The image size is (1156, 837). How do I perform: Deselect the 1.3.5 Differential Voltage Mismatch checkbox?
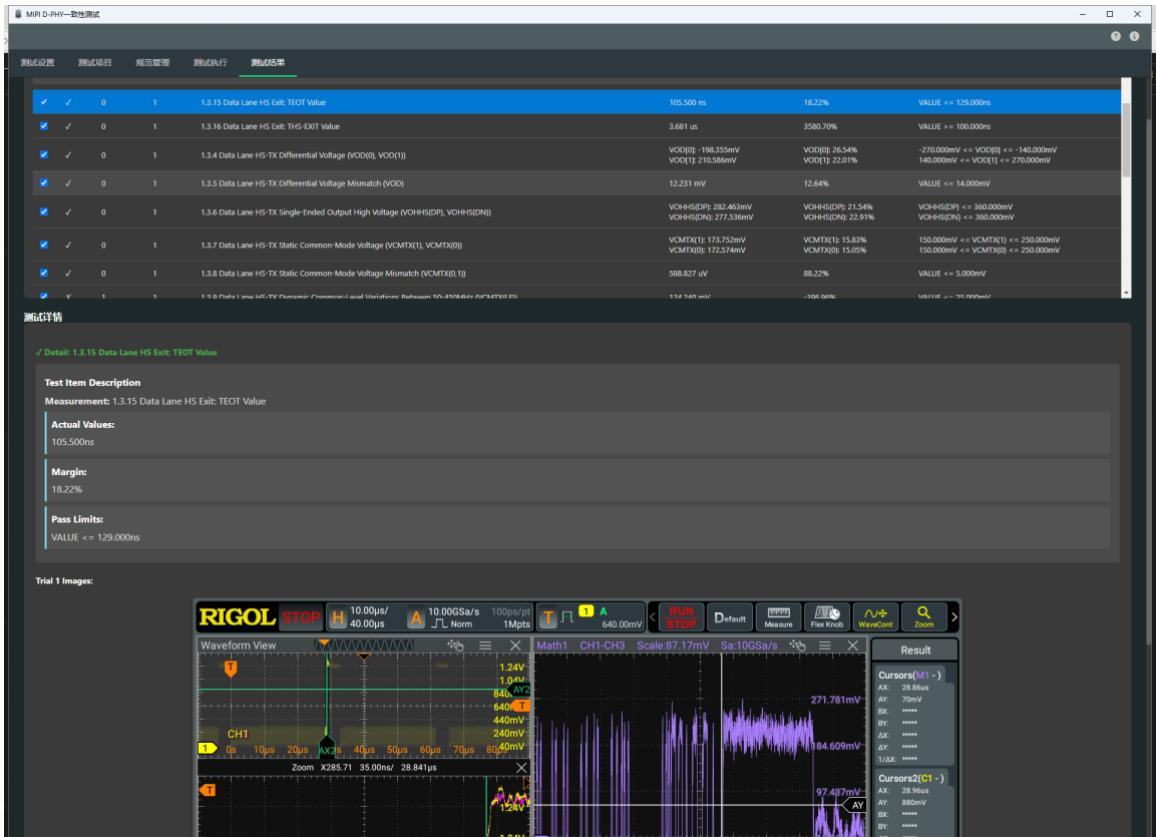coord(44,183)
